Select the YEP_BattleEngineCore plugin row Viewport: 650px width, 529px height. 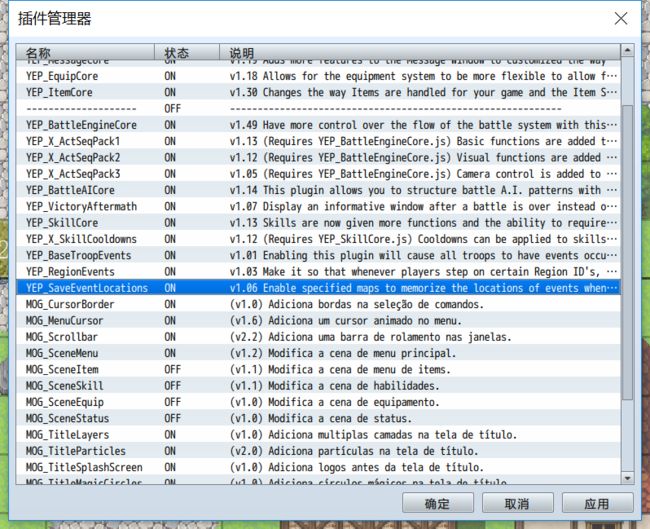pyautogui.click(x=318, y=125)
